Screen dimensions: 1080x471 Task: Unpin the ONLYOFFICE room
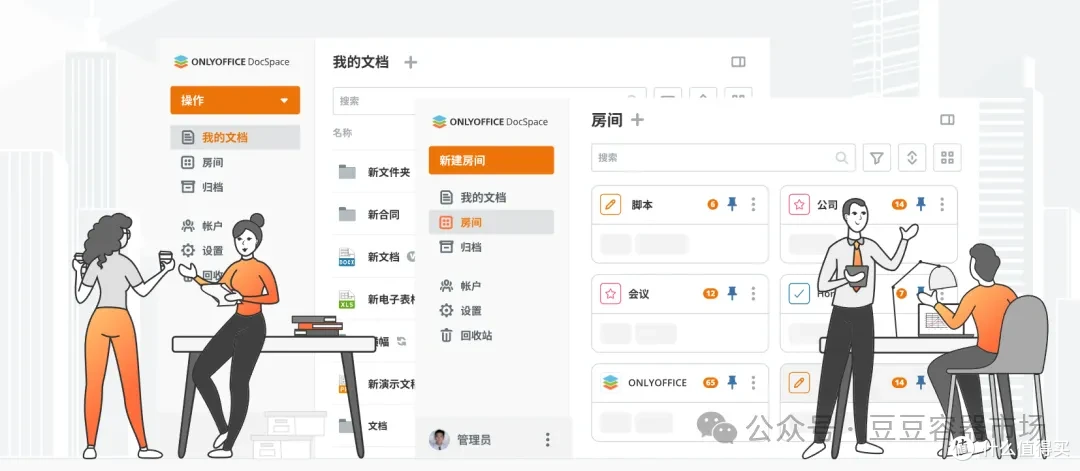pos(732,382)
